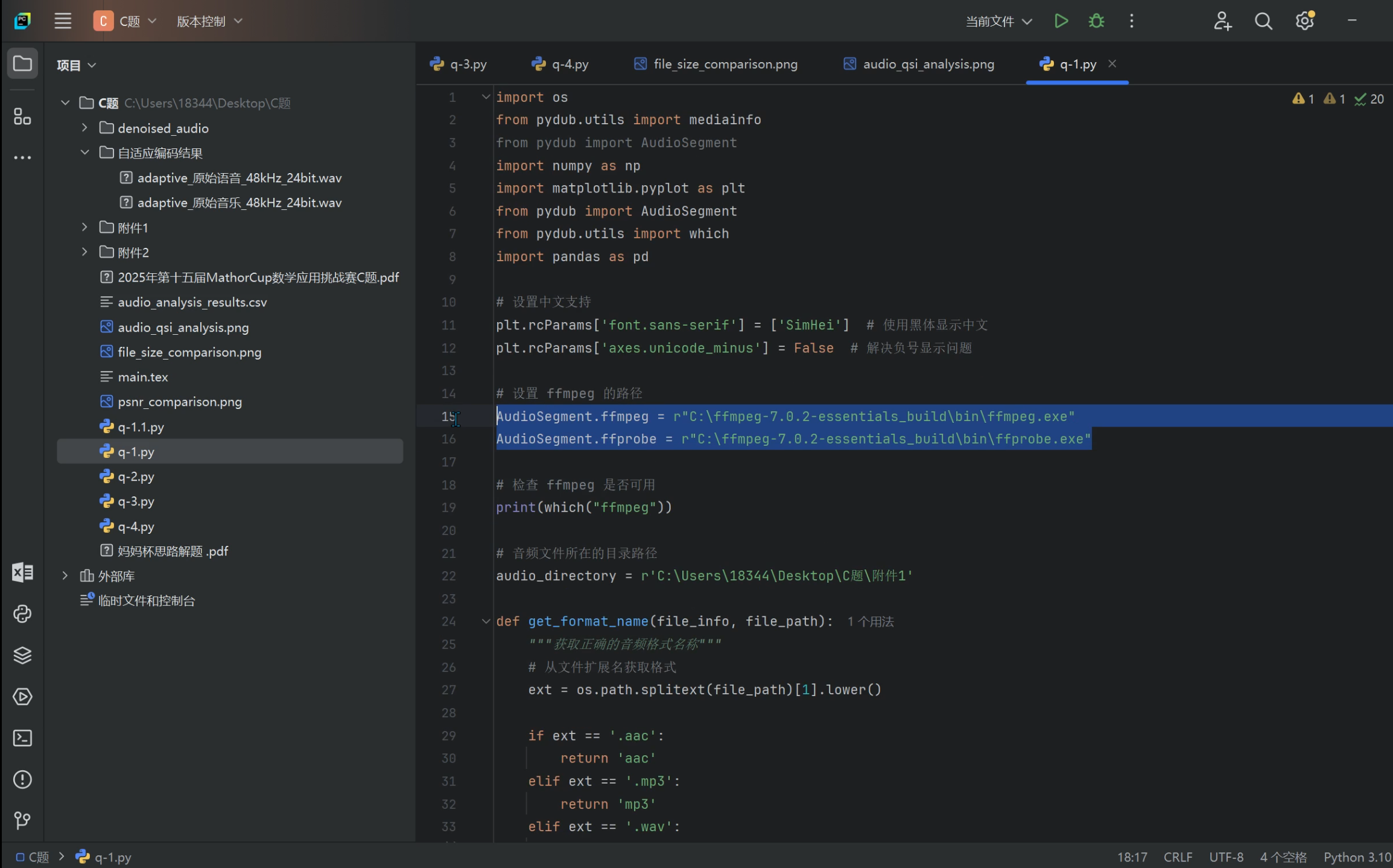1393x868 pixels.
Task: Open the Terminal tool window
Action: coord(22,738)
